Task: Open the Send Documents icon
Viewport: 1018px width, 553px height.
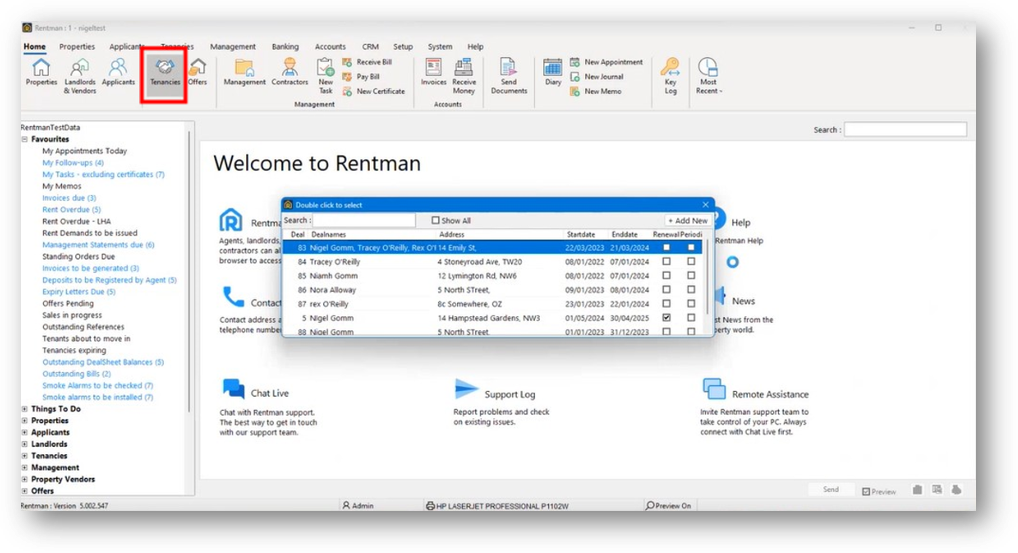Action: coord(508,71)
